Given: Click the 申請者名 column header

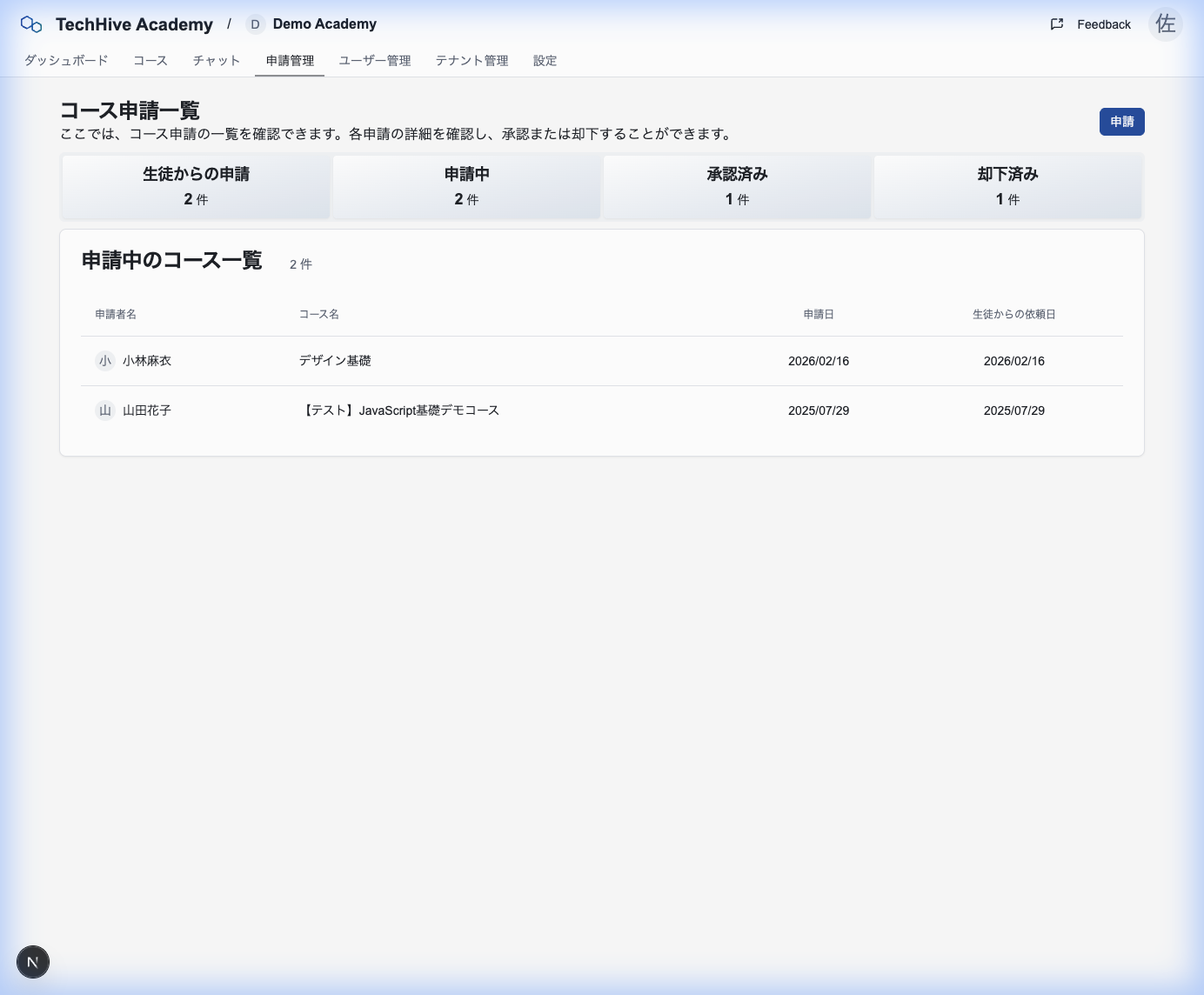Looking at the screenshot, I should point(116,314).
